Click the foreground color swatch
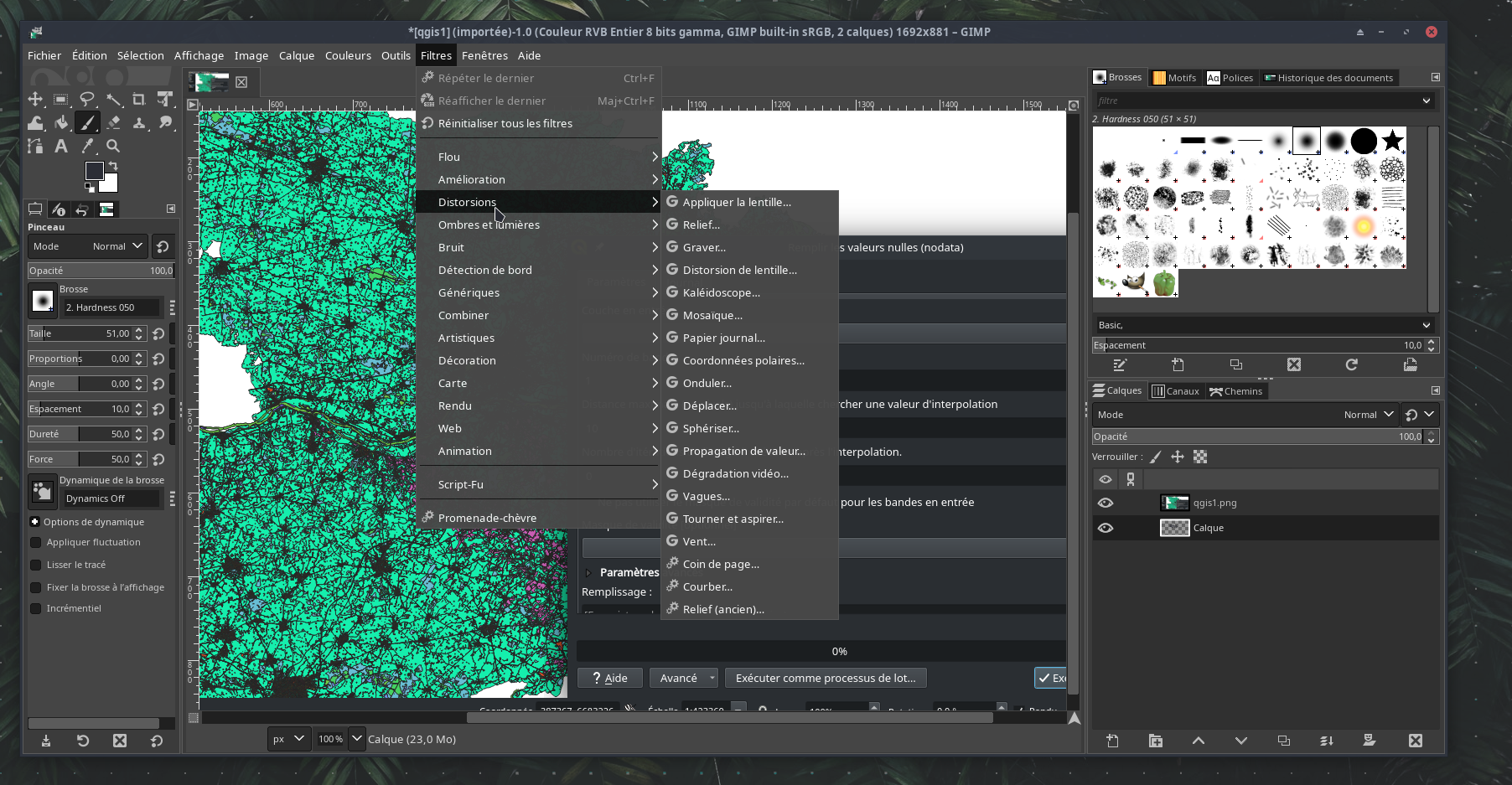The height and width of the screenshot is (785, 1512). coord(94,171)
